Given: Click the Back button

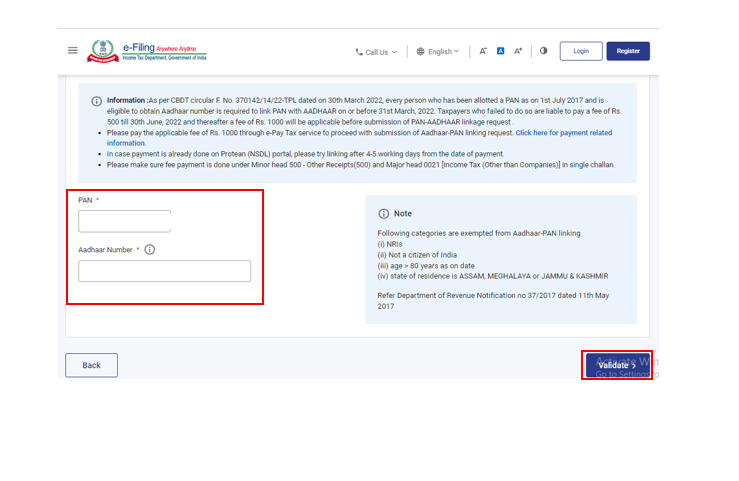Looking at the screenshot, I should pyautogui.click(x=91, y=365).
